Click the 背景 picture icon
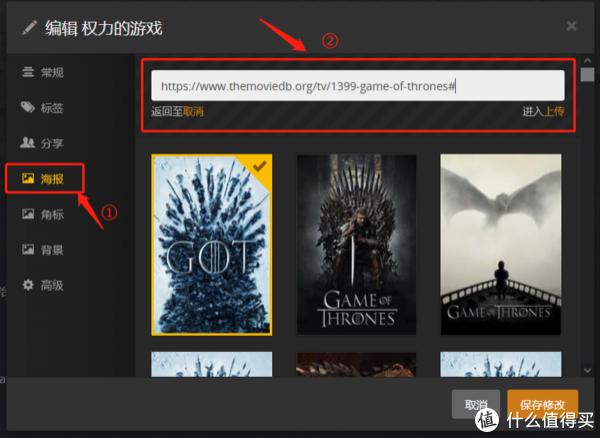600x438 pixels. pos(28,249)
